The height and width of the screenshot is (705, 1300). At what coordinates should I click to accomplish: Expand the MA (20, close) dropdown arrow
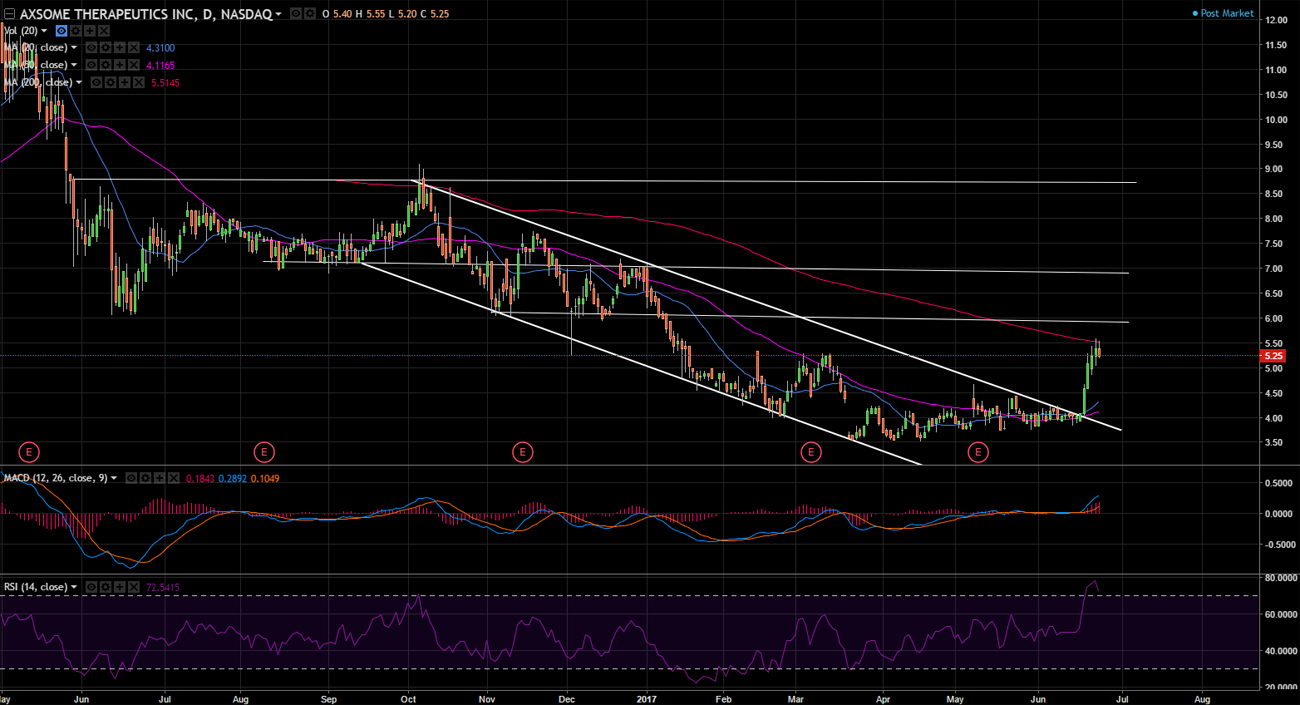pyautogui.click(x=74, y=48)
